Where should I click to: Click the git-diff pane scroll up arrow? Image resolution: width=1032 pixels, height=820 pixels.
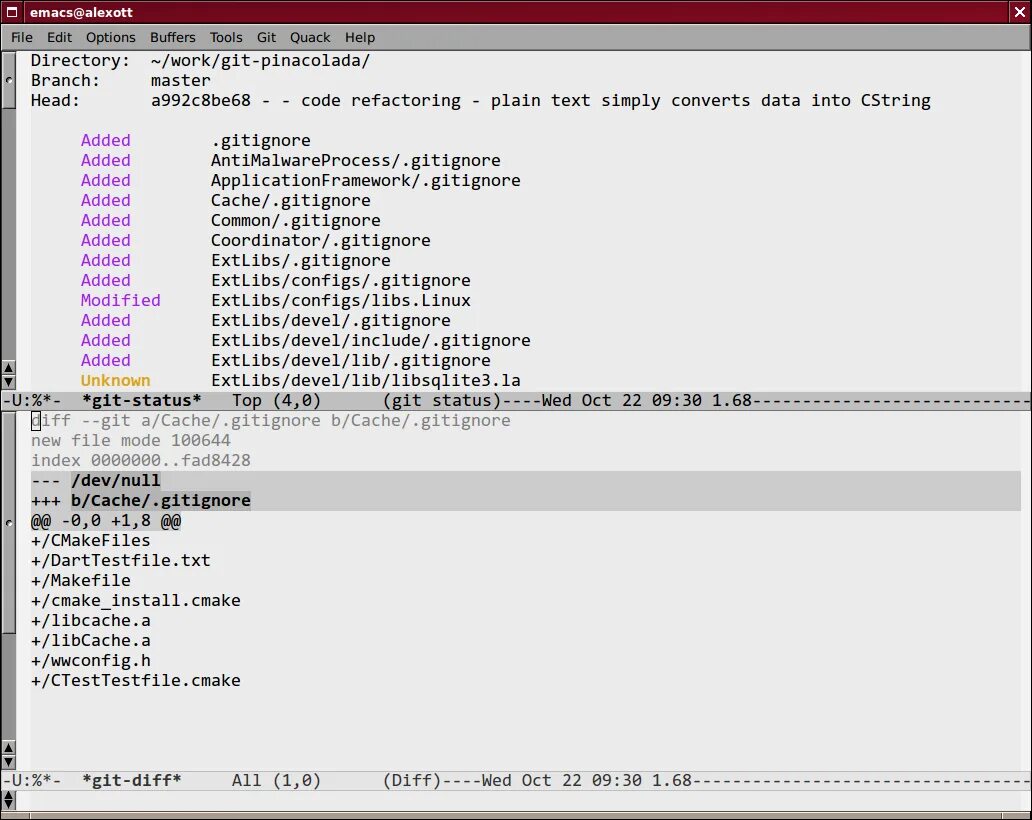click(9, 748)
